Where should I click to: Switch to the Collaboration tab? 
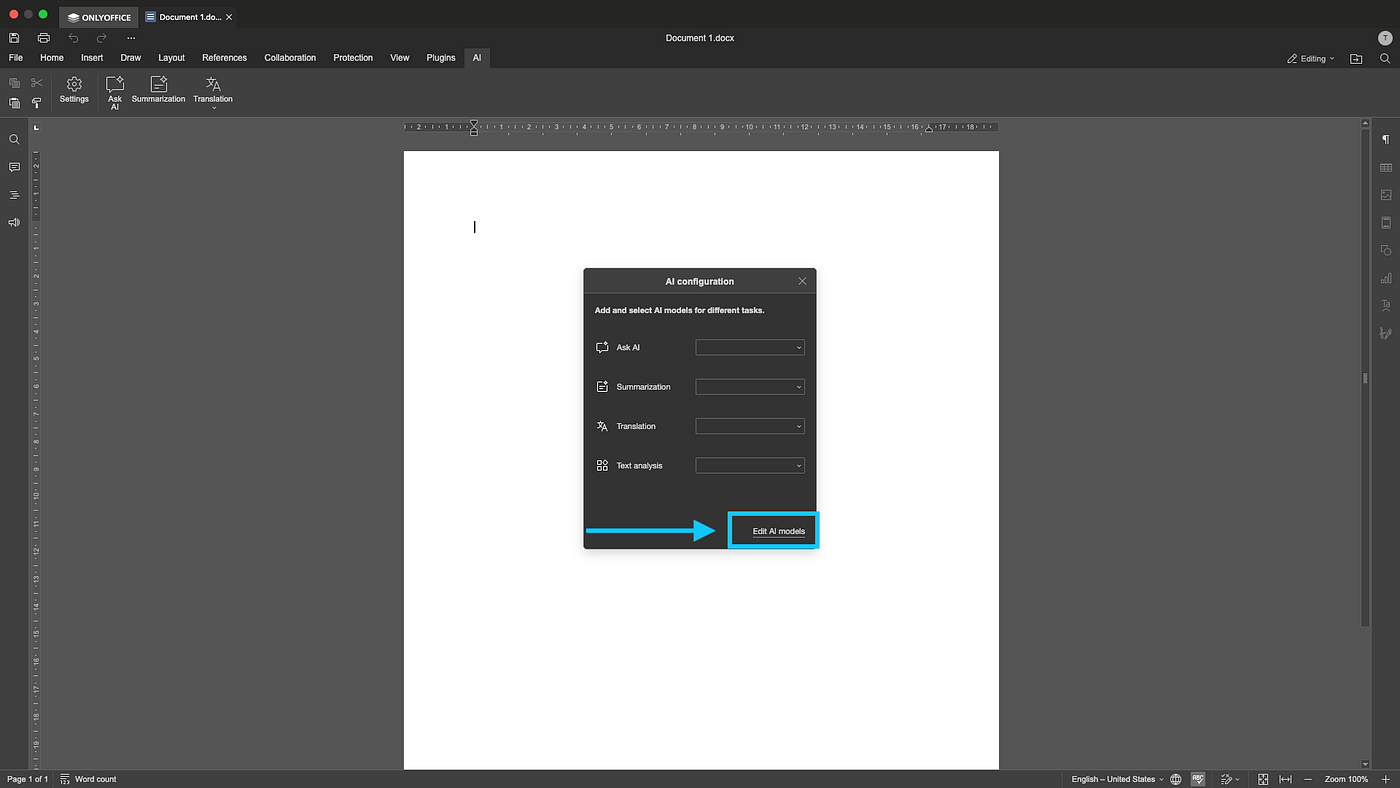click(290, 58)
